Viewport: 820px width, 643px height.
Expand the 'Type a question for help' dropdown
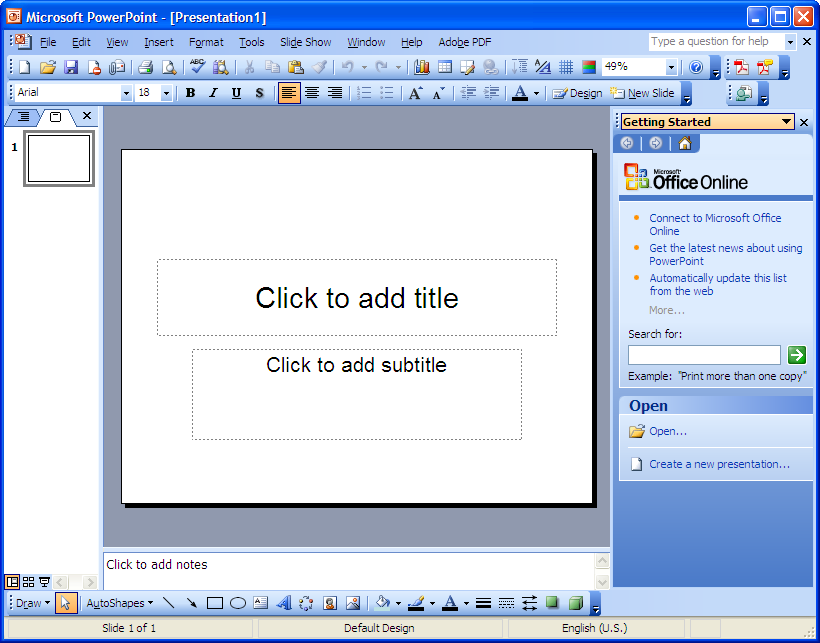click(x=790, y=42)
